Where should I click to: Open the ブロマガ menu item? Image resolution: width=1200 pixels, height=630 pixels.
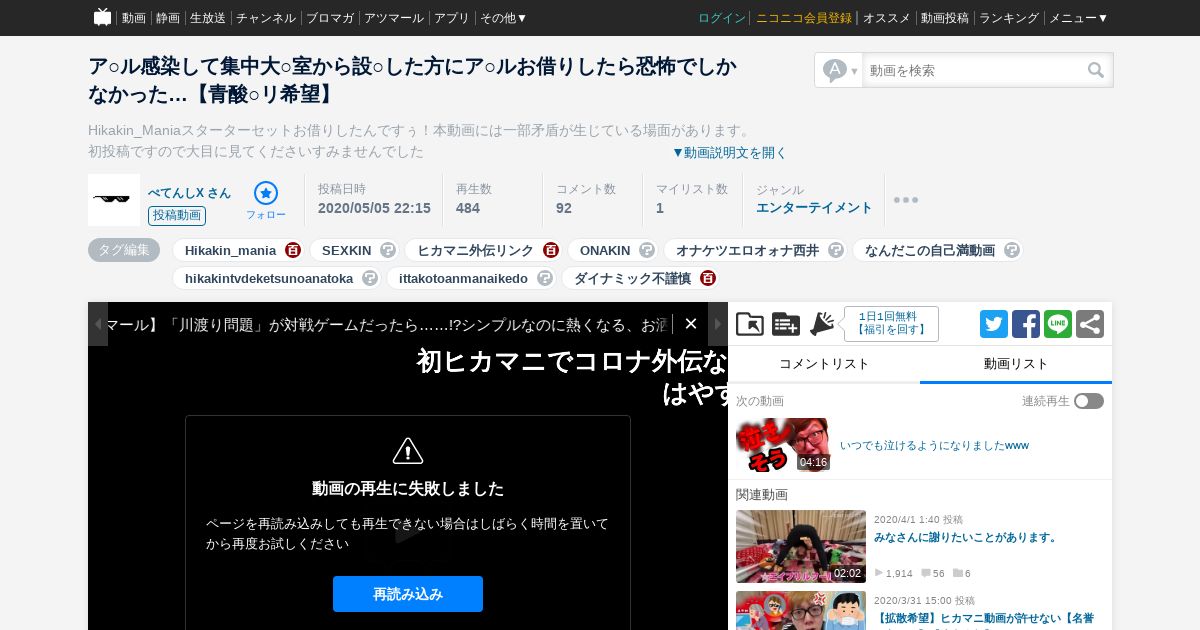pyautogui.click(x=330, y=18)
